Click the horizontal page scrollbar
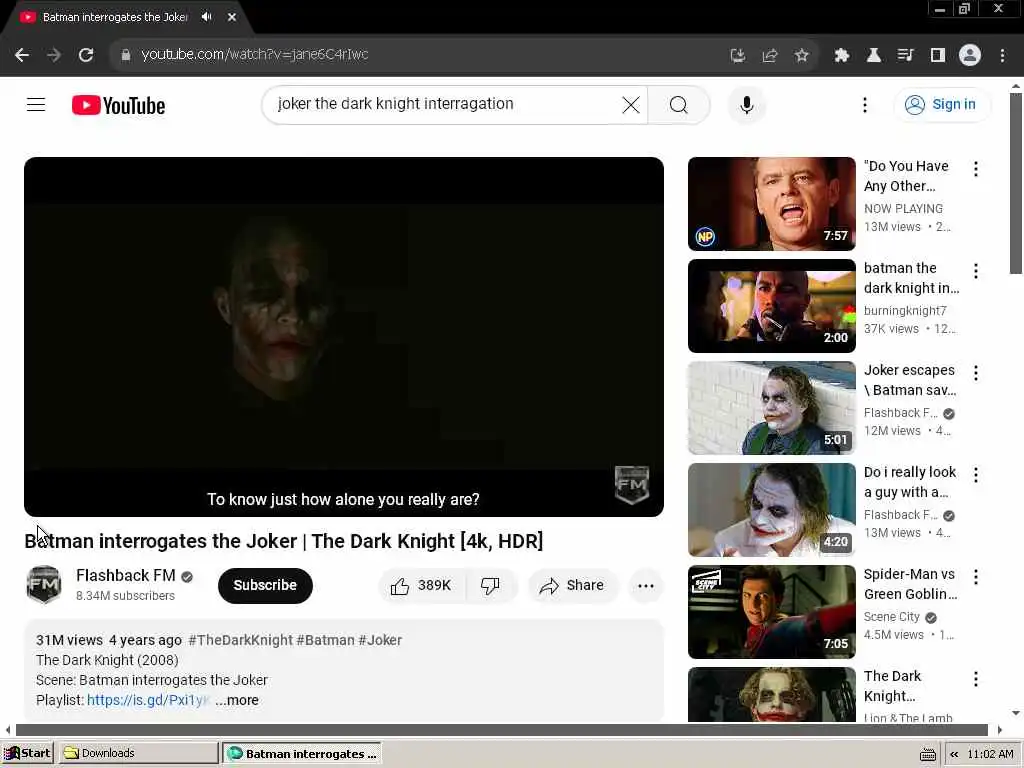The width and height of the screenshot is (1024, 768). [x=502, y=729]
